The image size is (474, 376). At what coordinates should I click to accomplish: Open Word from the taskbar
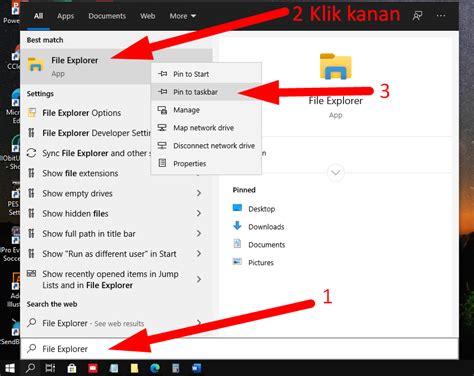196,368
